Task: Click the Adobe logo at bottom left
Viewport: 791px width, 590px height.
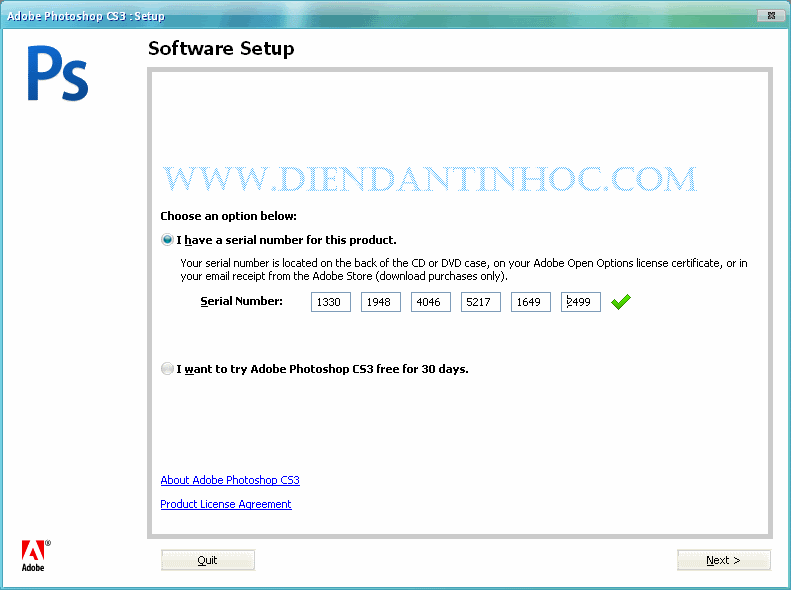Action: coord(35,556)
